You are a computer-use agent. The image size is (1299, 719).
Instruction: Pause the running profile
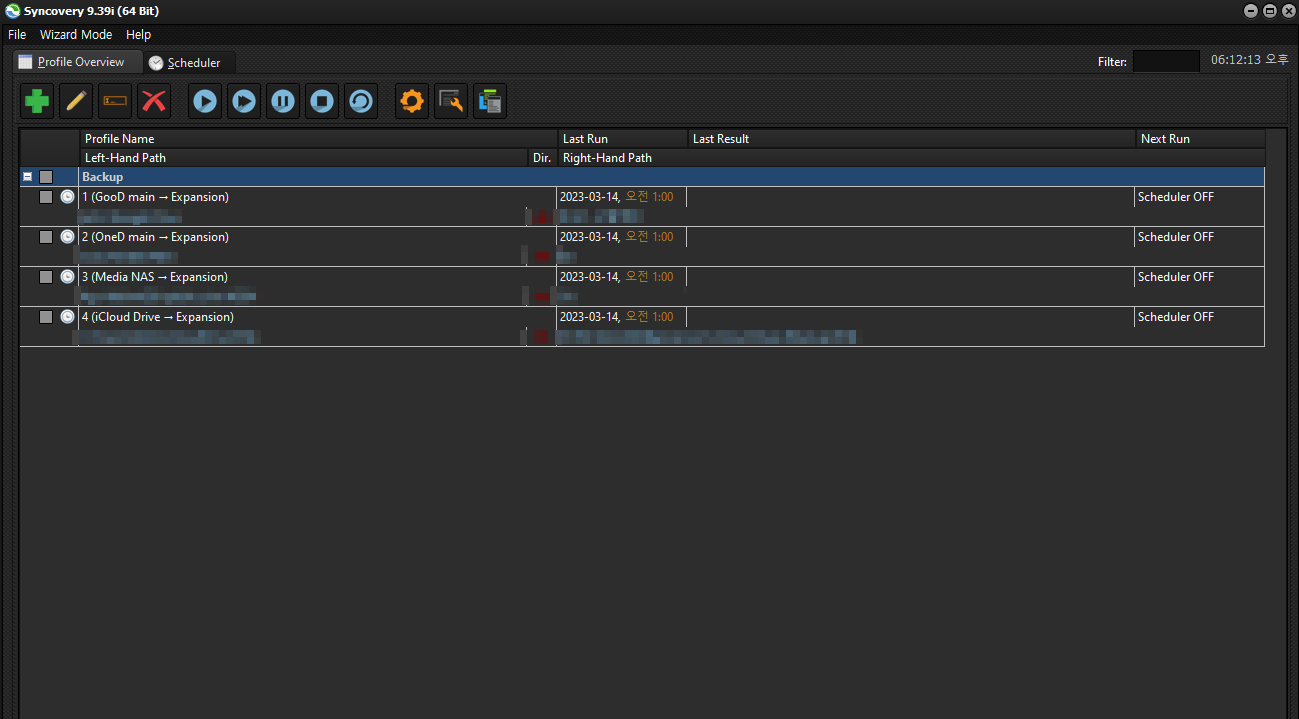click(283, 101)
